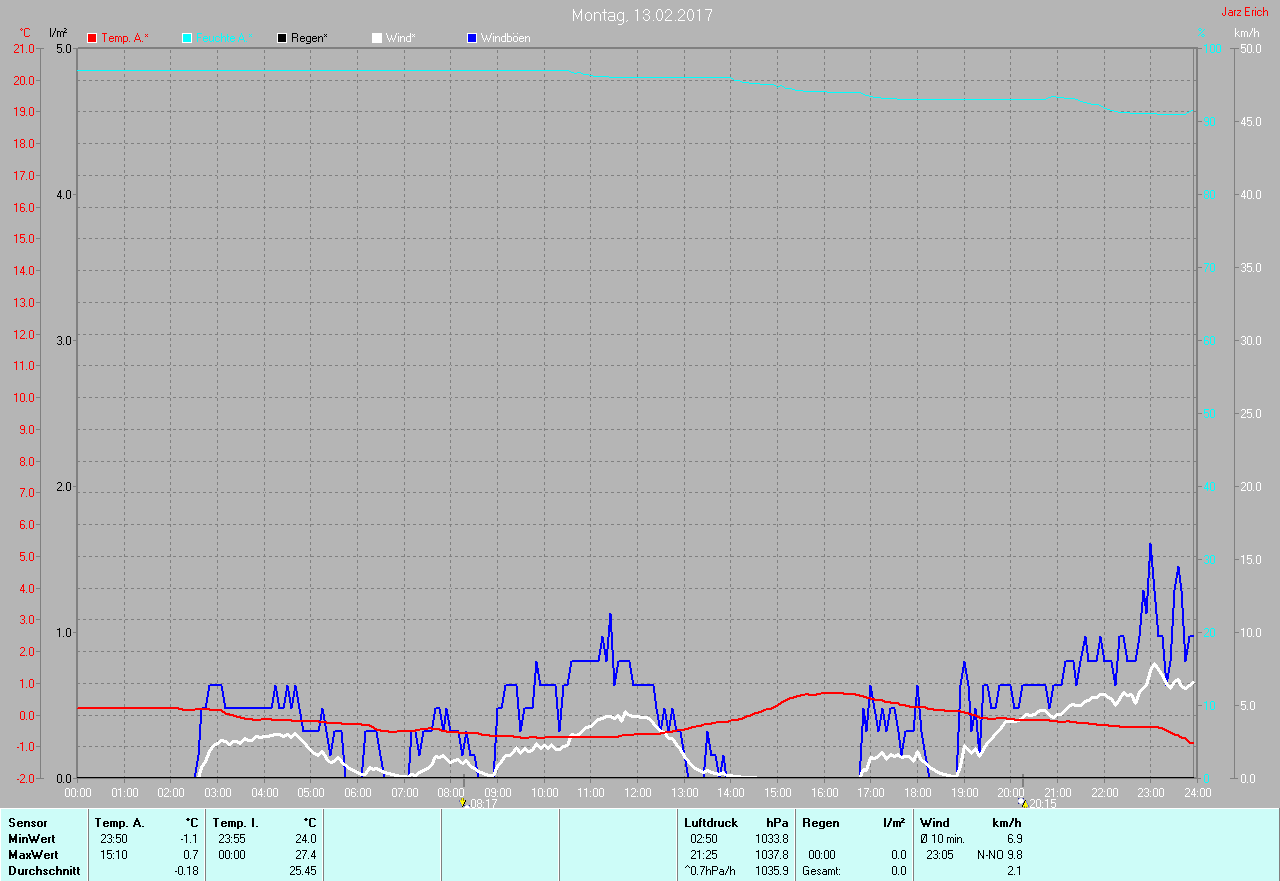Viewport: 1280px width, 881px height.
Task: Select the "Wind*" legend label
Action: click(401, 38)
